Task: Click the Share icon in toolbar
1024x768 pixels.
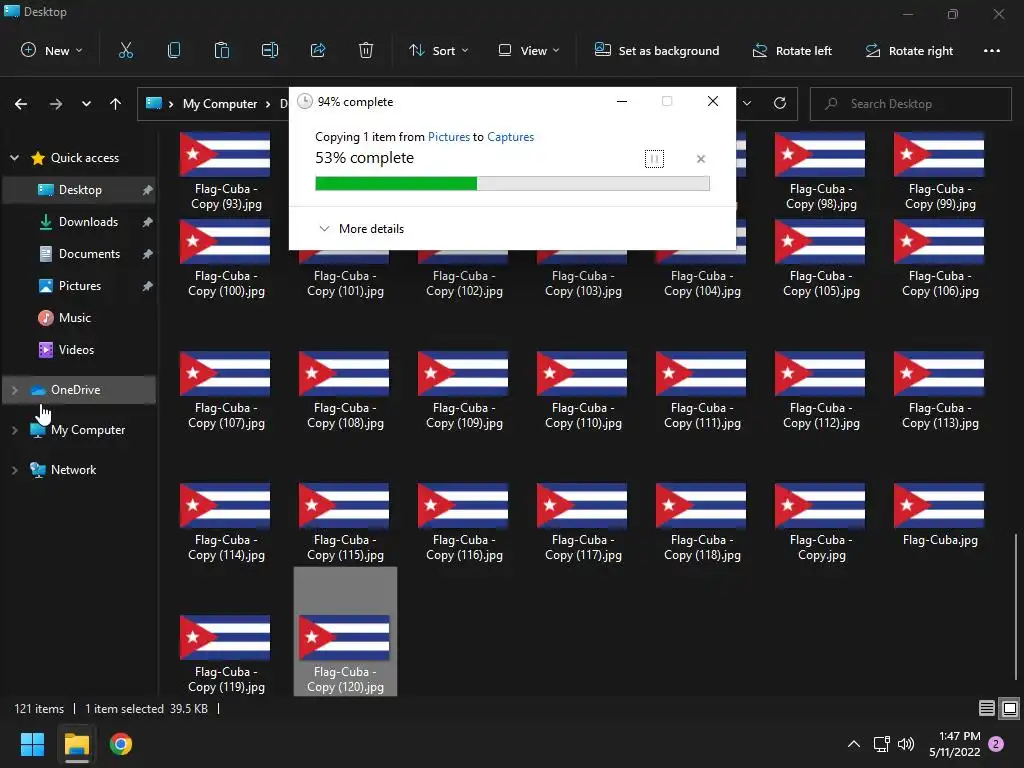Action: coord(318,50)
